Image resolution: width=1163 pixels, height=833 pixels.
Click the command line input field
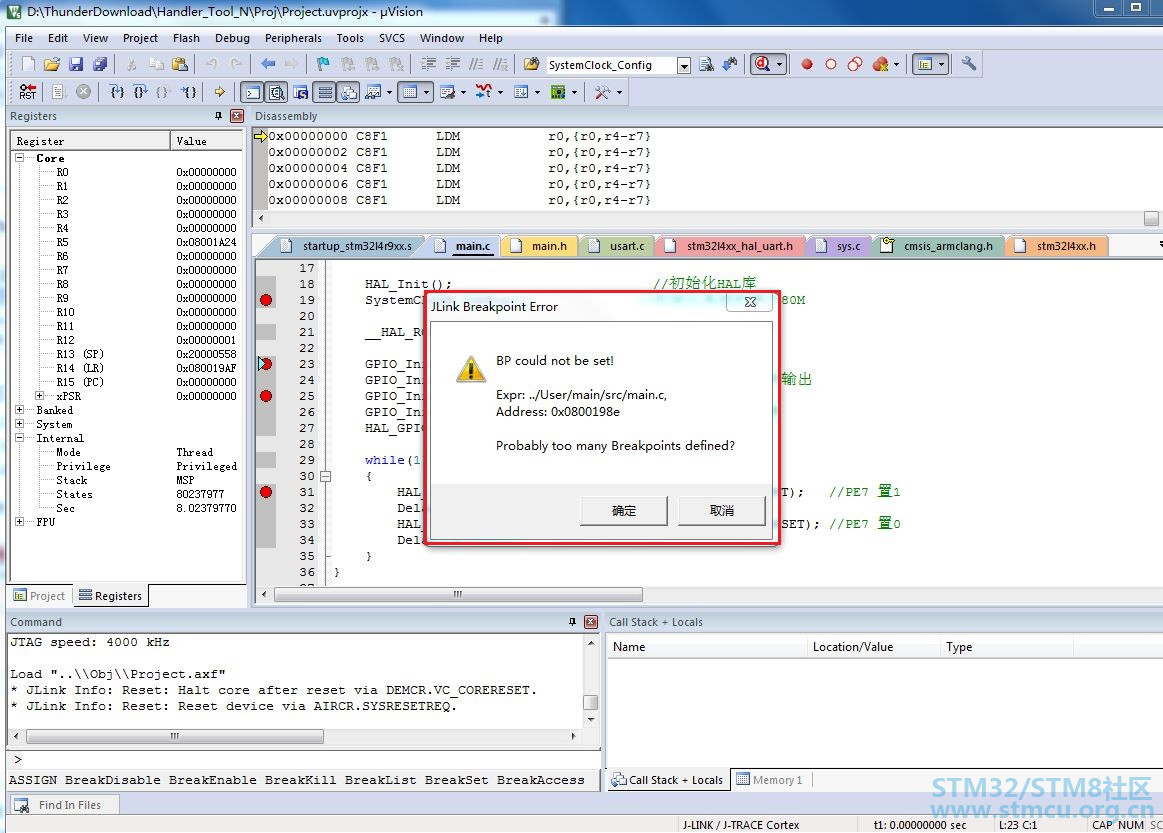pos(304,760)
